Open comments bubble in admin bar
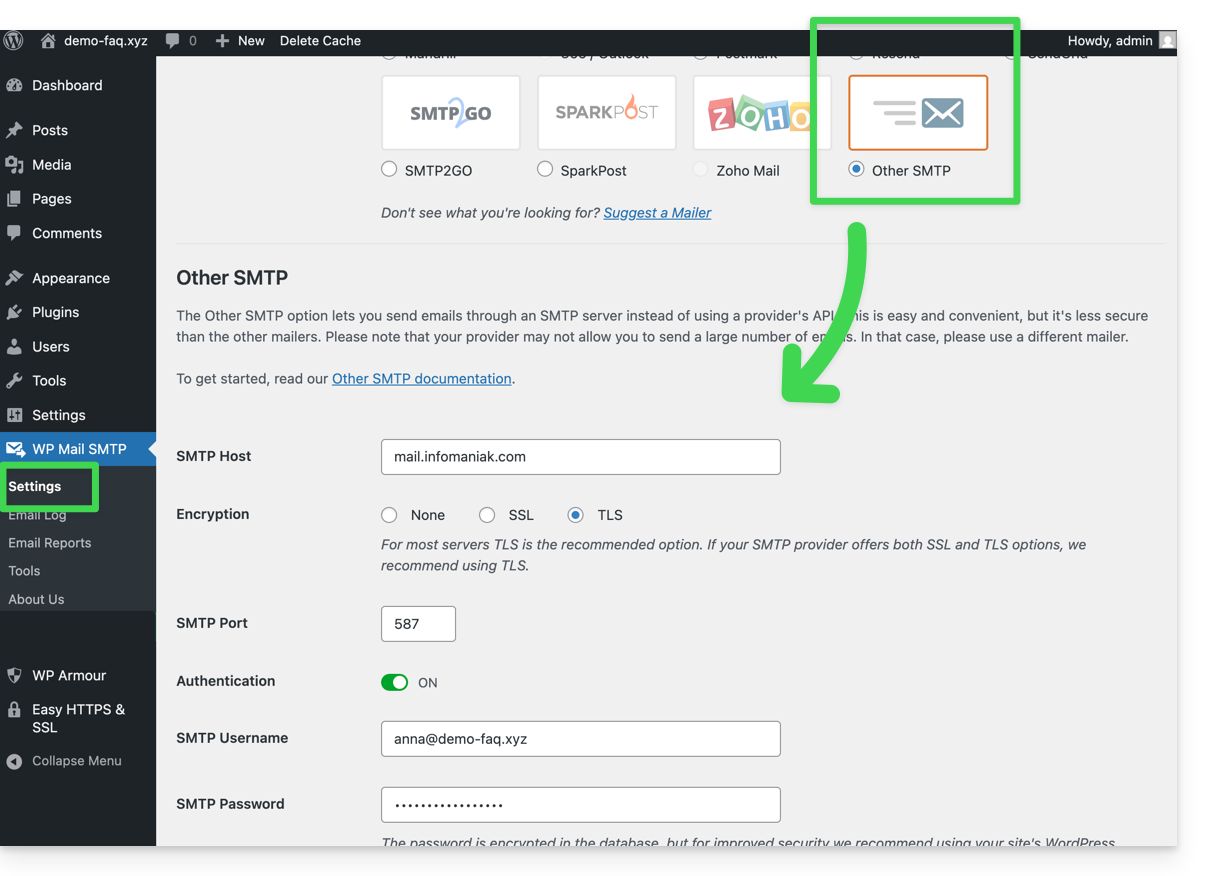This screenshot has height=876, width=1207. pyautogui.click(x=181, y=41)
